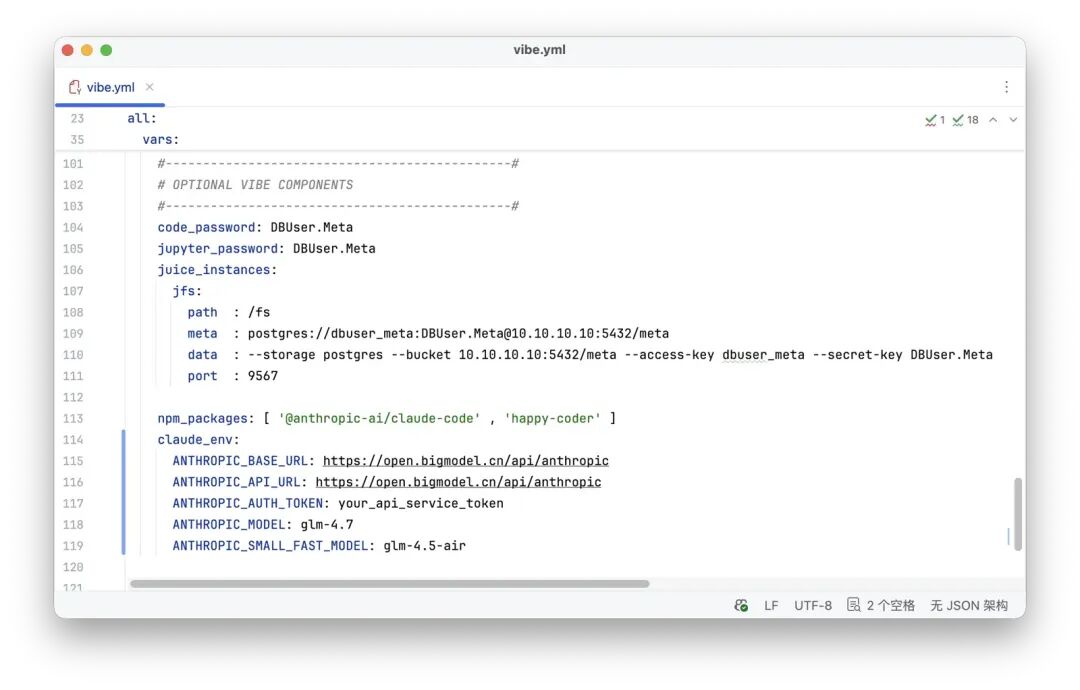Click the 'jfs:' key

[x=187, y=291]
